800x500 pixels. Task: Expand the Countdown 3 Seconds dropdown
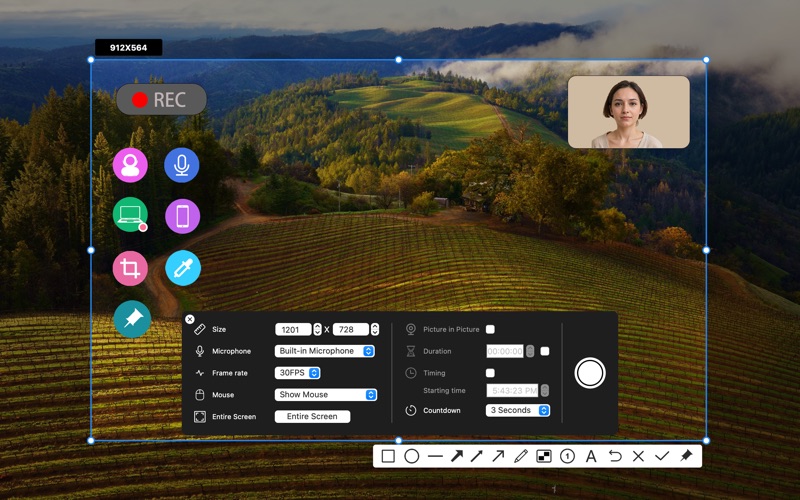click(x=518, y=410)
